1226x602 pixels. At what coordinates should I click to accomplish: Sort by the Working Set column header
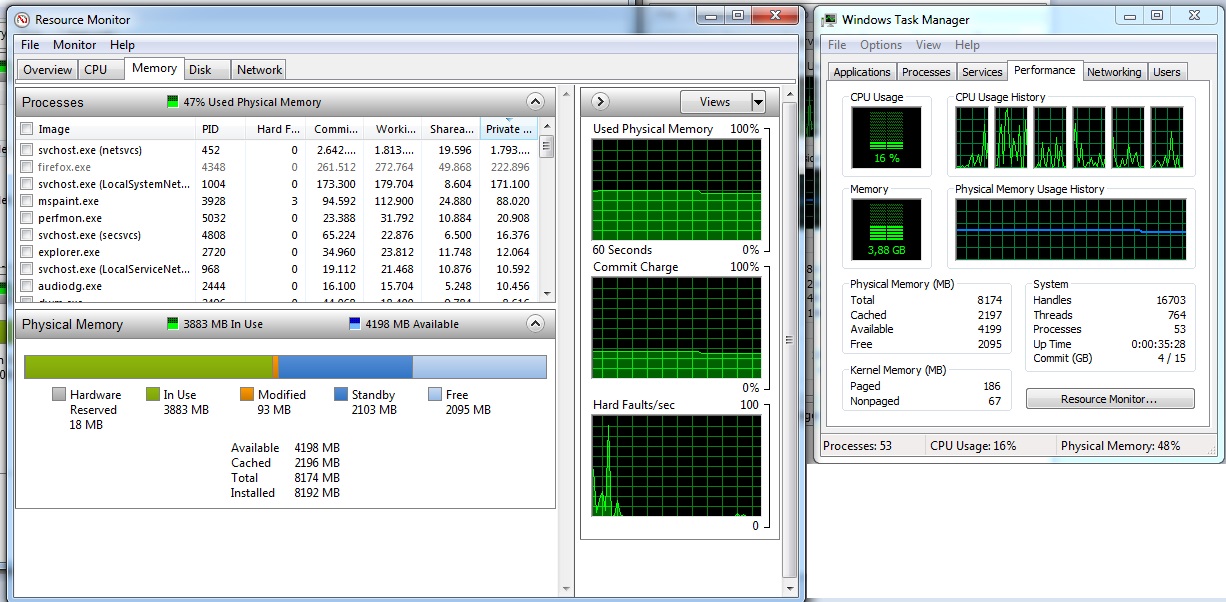point(391,129)
